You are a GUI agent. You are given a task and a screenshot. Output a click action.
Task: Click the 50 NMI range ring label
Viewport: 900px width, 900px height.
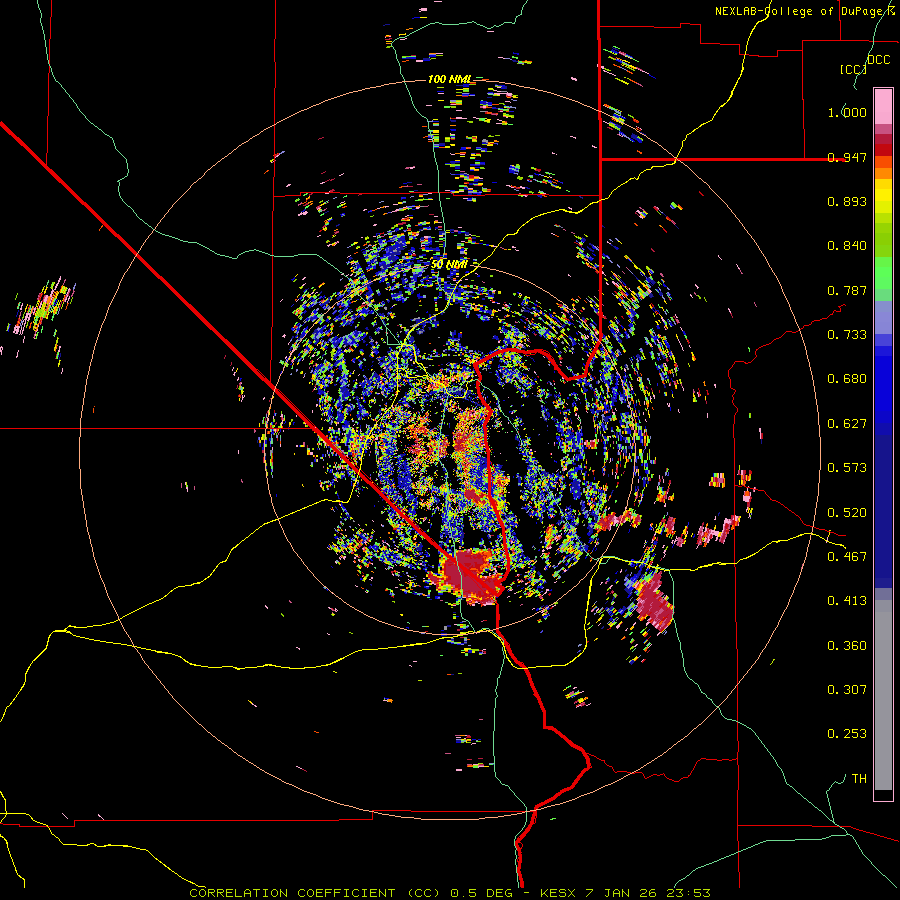(449, 264)
